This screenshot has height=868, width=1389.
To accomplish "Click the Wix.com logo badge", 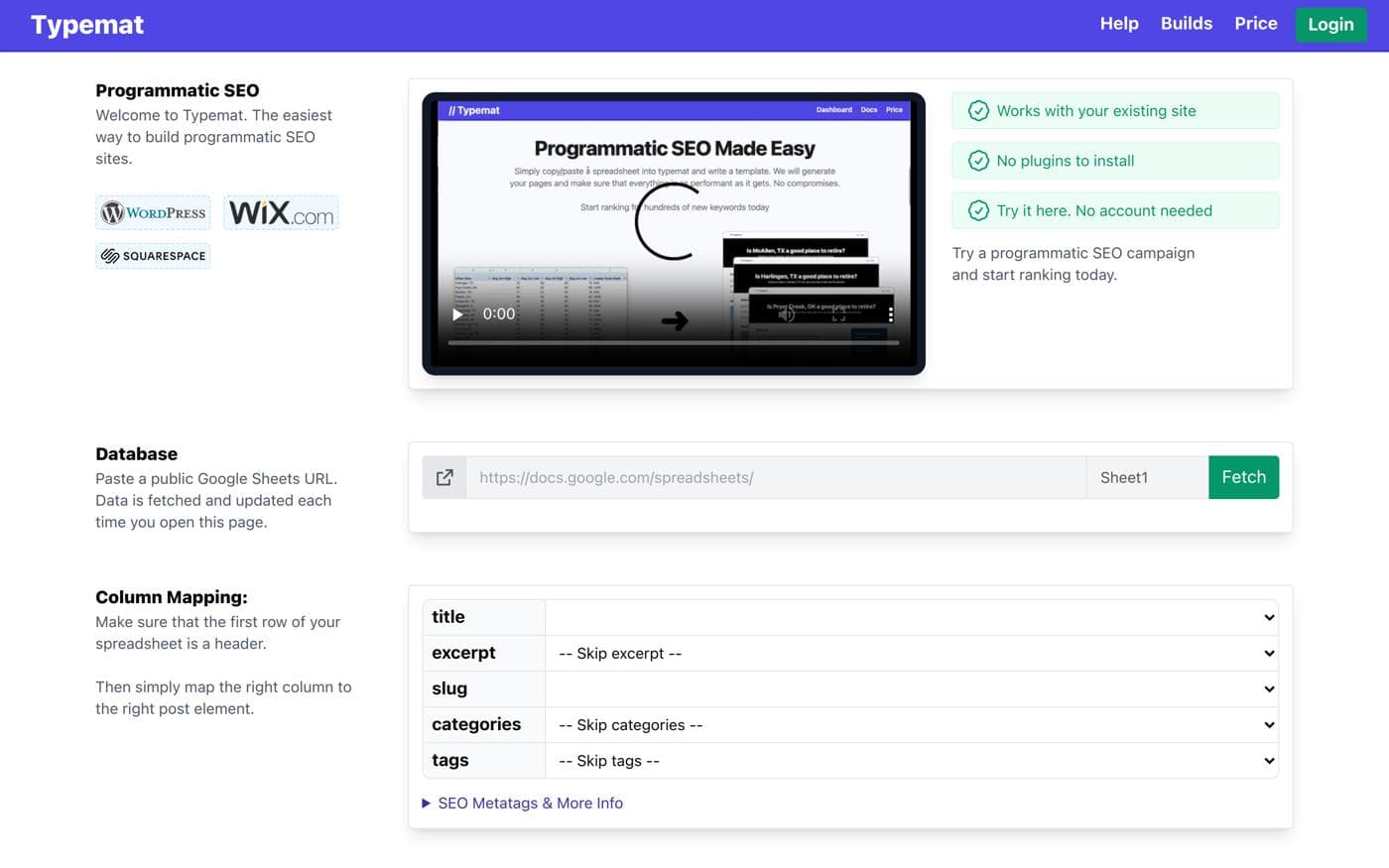I will (x=281, y=212).
